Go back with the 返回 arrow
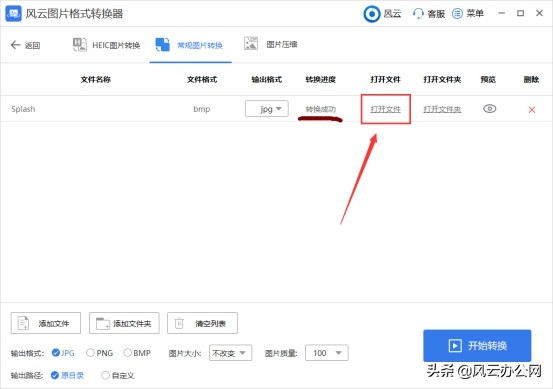This screenshot has height=389, width=553. 25,45
